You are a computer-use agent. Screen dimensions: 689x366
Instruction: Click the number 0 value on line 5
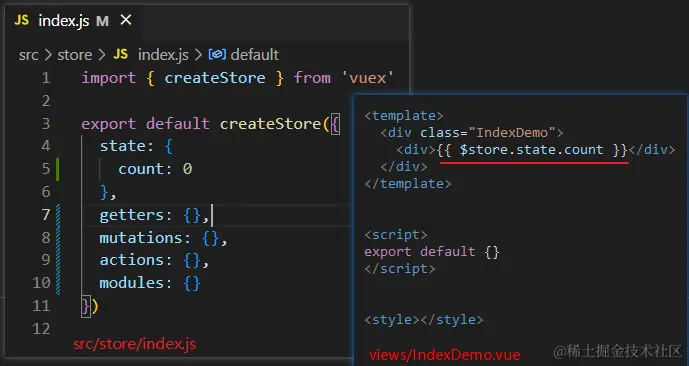(188, 169)
